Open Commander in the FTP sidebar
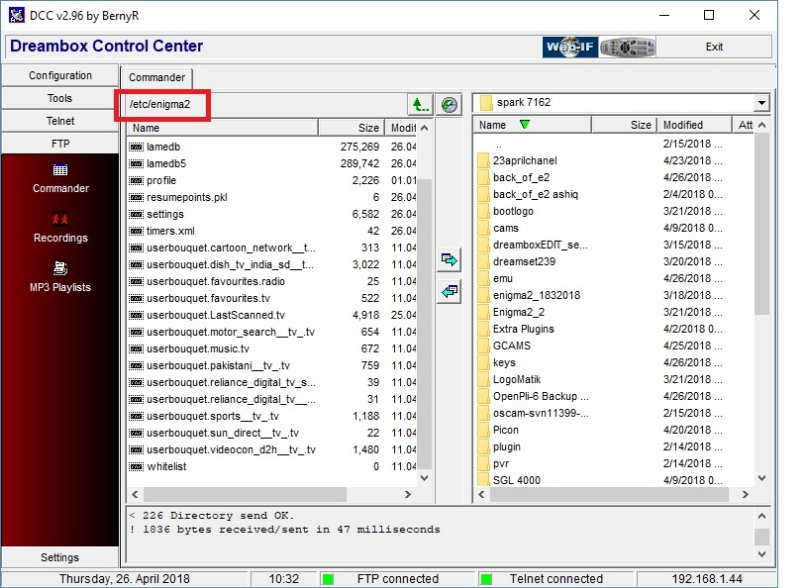The height and width of the screenshot is (588, 800). point(60,178)
